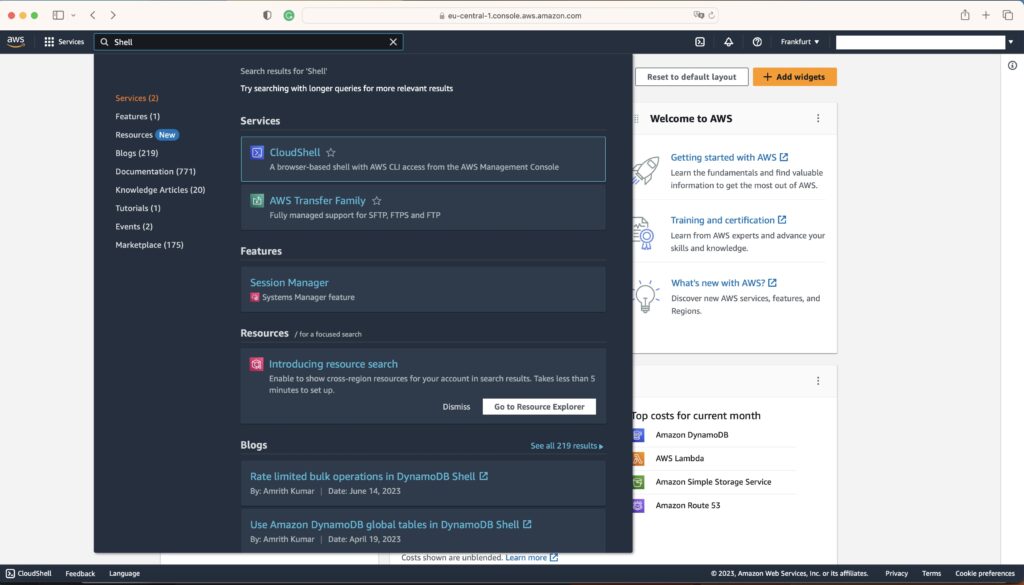1024x585 pixels.
Task: Filter results by Resources New
Action: click(x=147, y=134)
